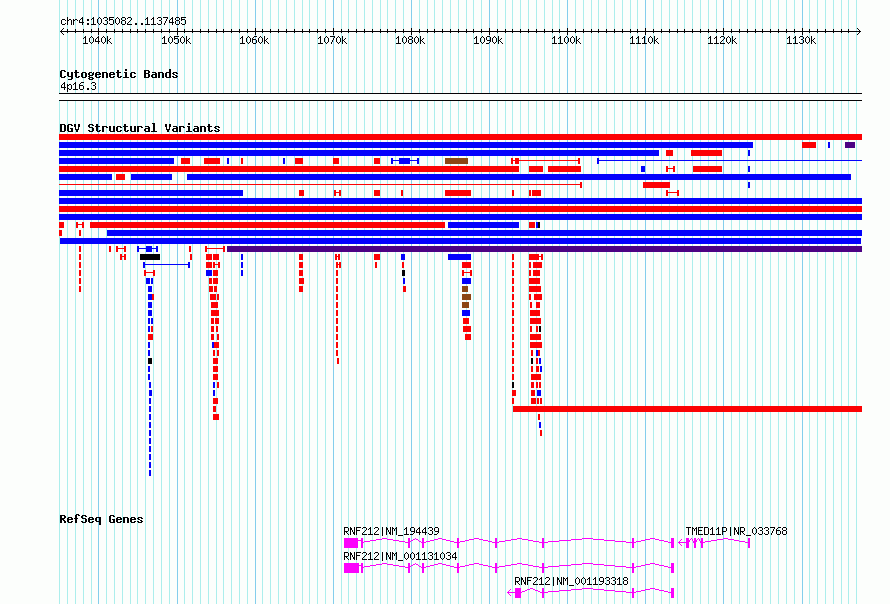The width and height of the screenshot is (890, 604).
Task: Select the RNF212|NM_001131034 gene label
Action: (x=400, y=556)
